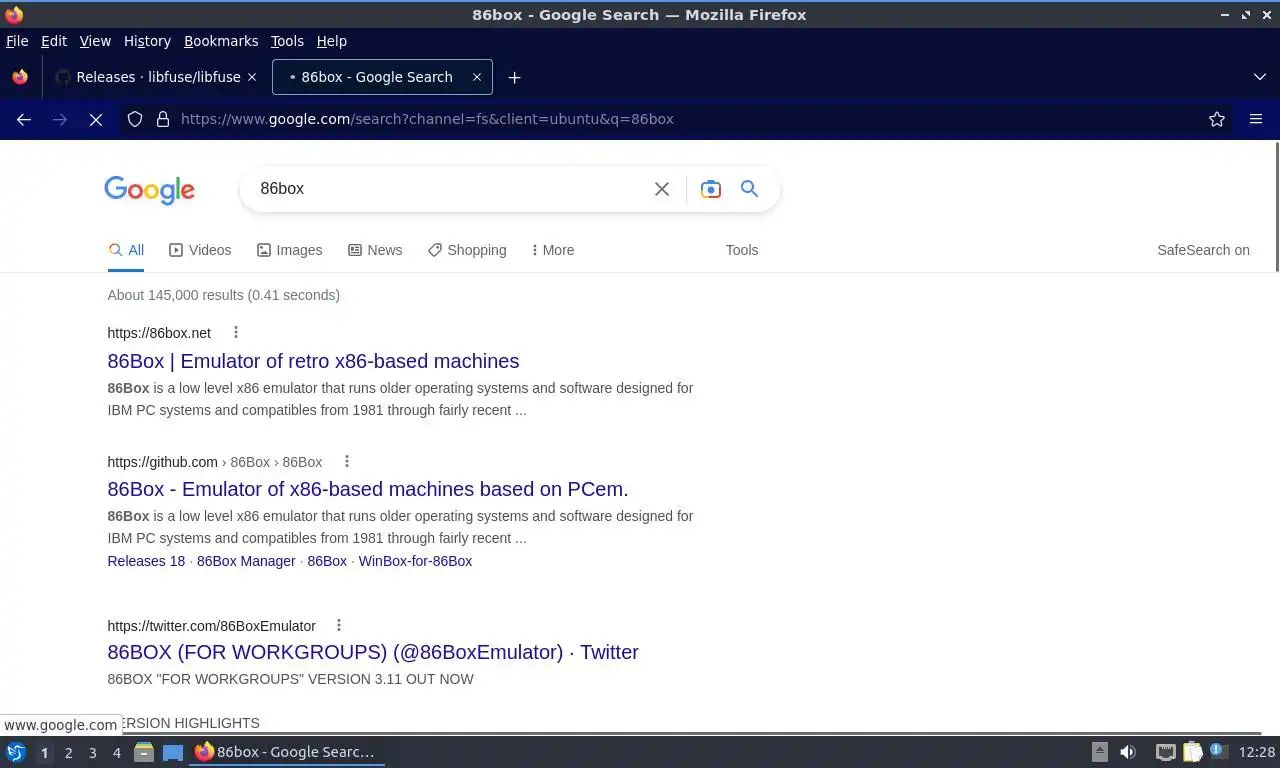The height and width of the screenshot is (768, 1280).
Task: List all tabs with chevron
Action: [1260, 77]
